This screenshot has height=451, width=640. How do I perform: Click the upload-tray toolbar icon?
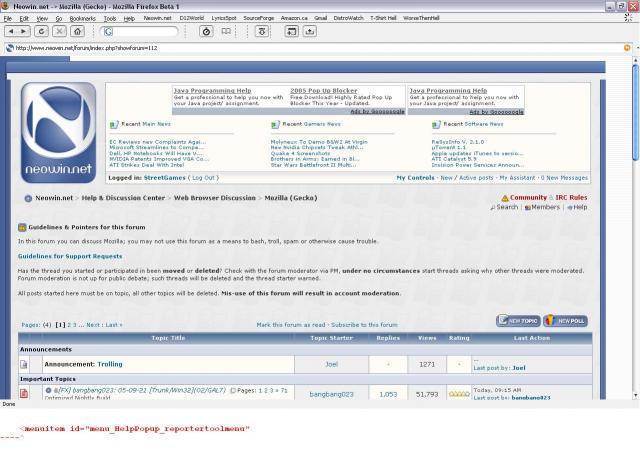click(310, 31)
